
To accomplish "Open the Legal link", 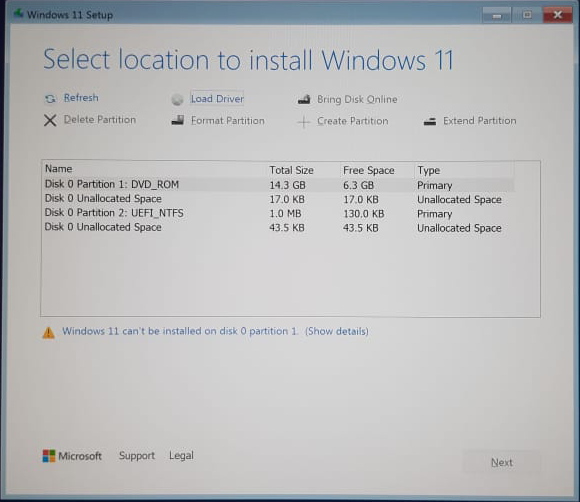I will point(181,455).
